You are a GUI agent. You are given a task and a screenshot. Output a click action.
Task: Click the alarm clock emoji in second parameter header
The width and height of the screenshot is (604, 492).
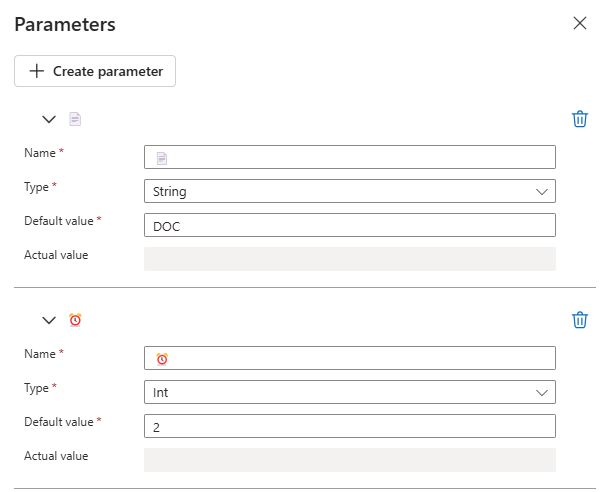75,320
